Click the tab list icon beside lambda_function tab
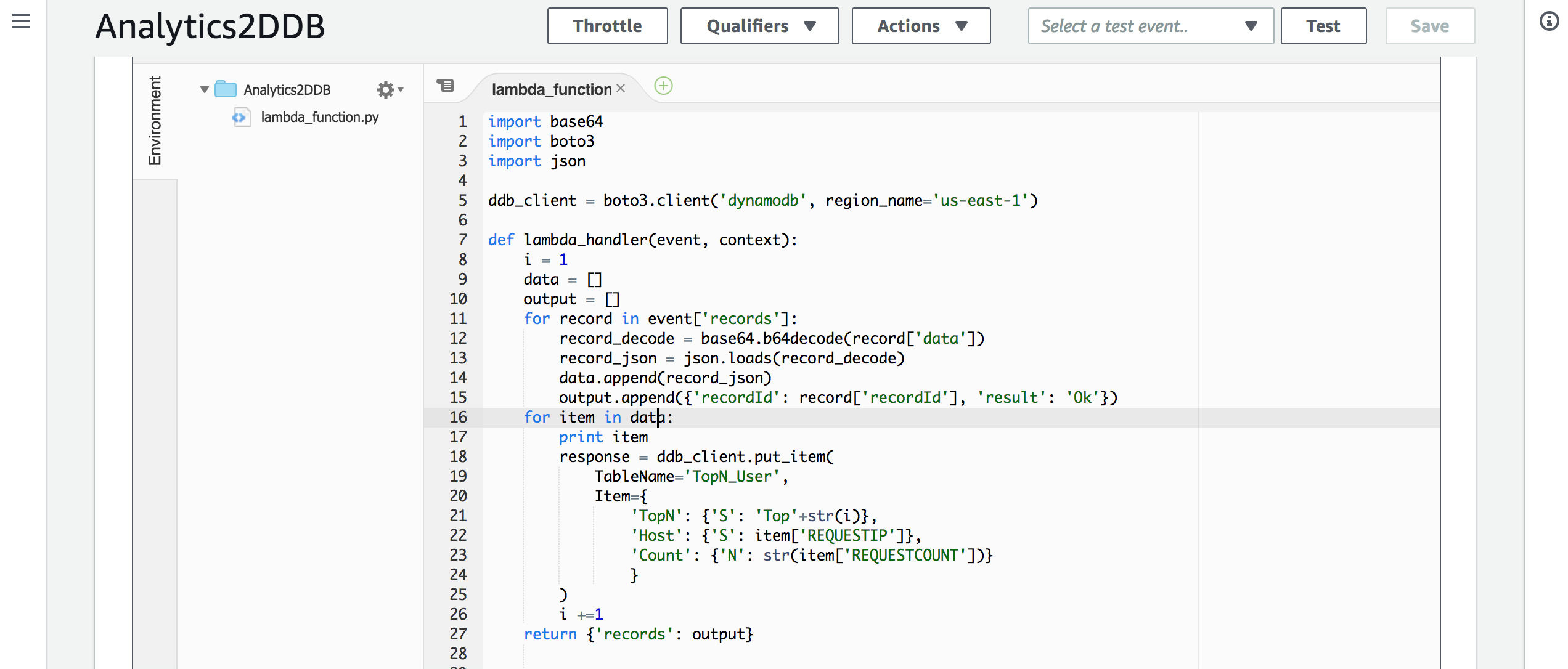The width and height of the screenshot is (1568, 669). [445, 86]
